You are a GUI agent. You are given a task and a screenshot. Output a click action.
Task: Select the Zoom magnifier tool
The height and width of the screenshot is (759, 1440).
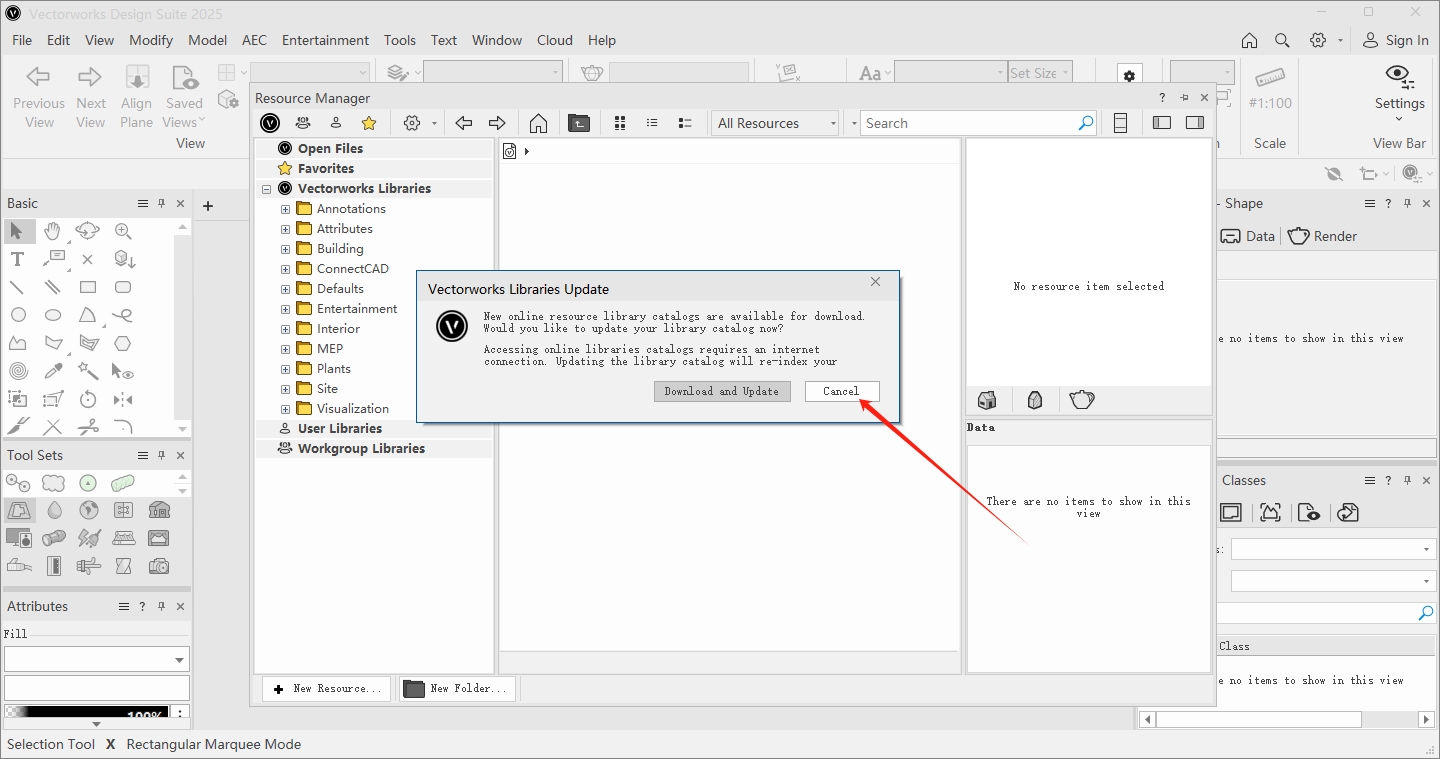pyautogui.click(x=123, y=231)
